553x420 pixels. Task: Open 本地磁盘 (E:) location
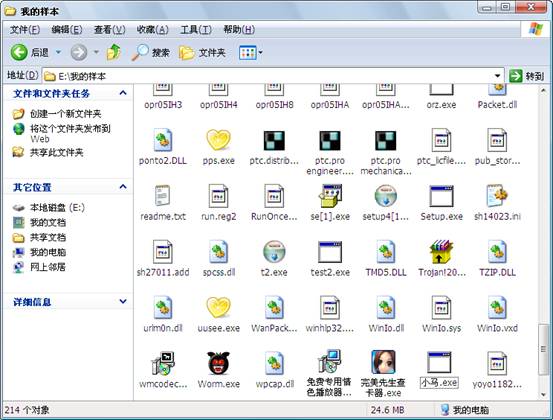(57, 207)
